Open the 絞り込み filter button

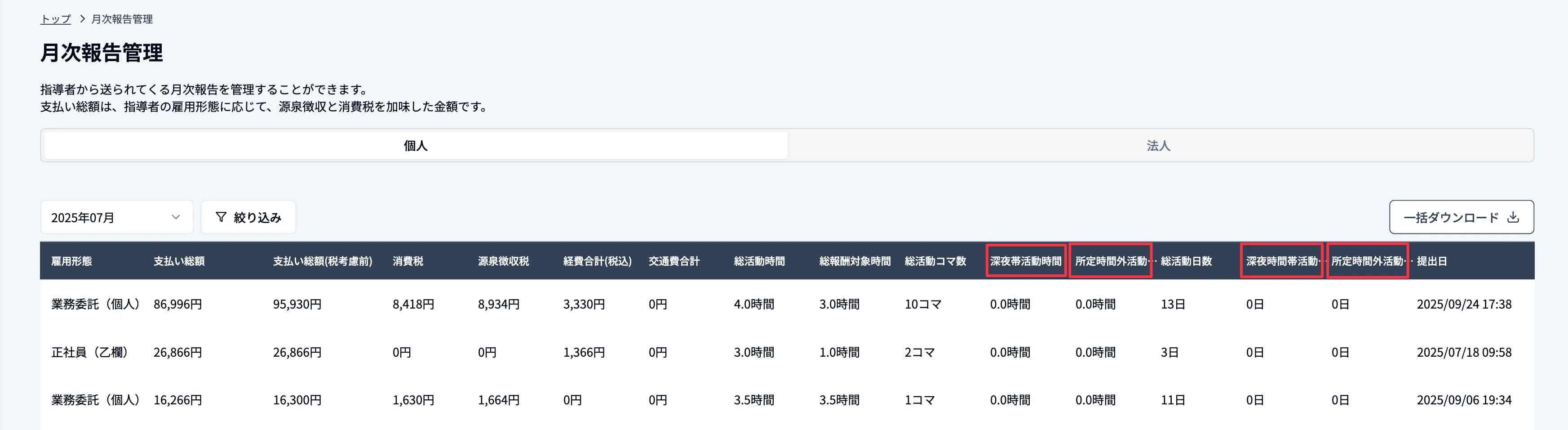[248, 217]
